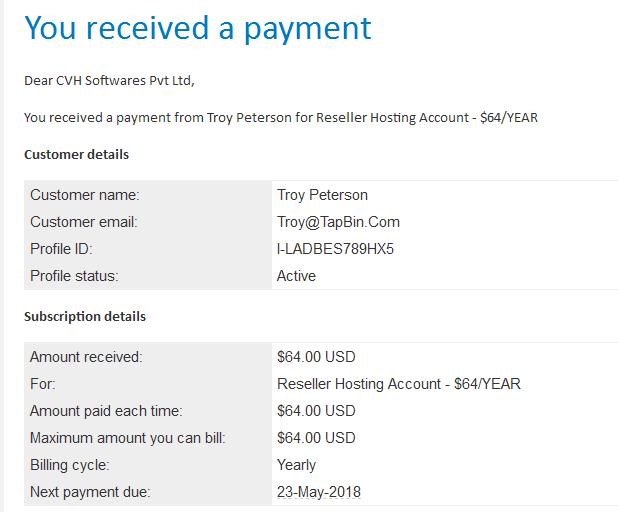Click the 'You received a payment' heading
This screenshot has width=618, height=512.
pyautogui.click(x=198, y=28)
